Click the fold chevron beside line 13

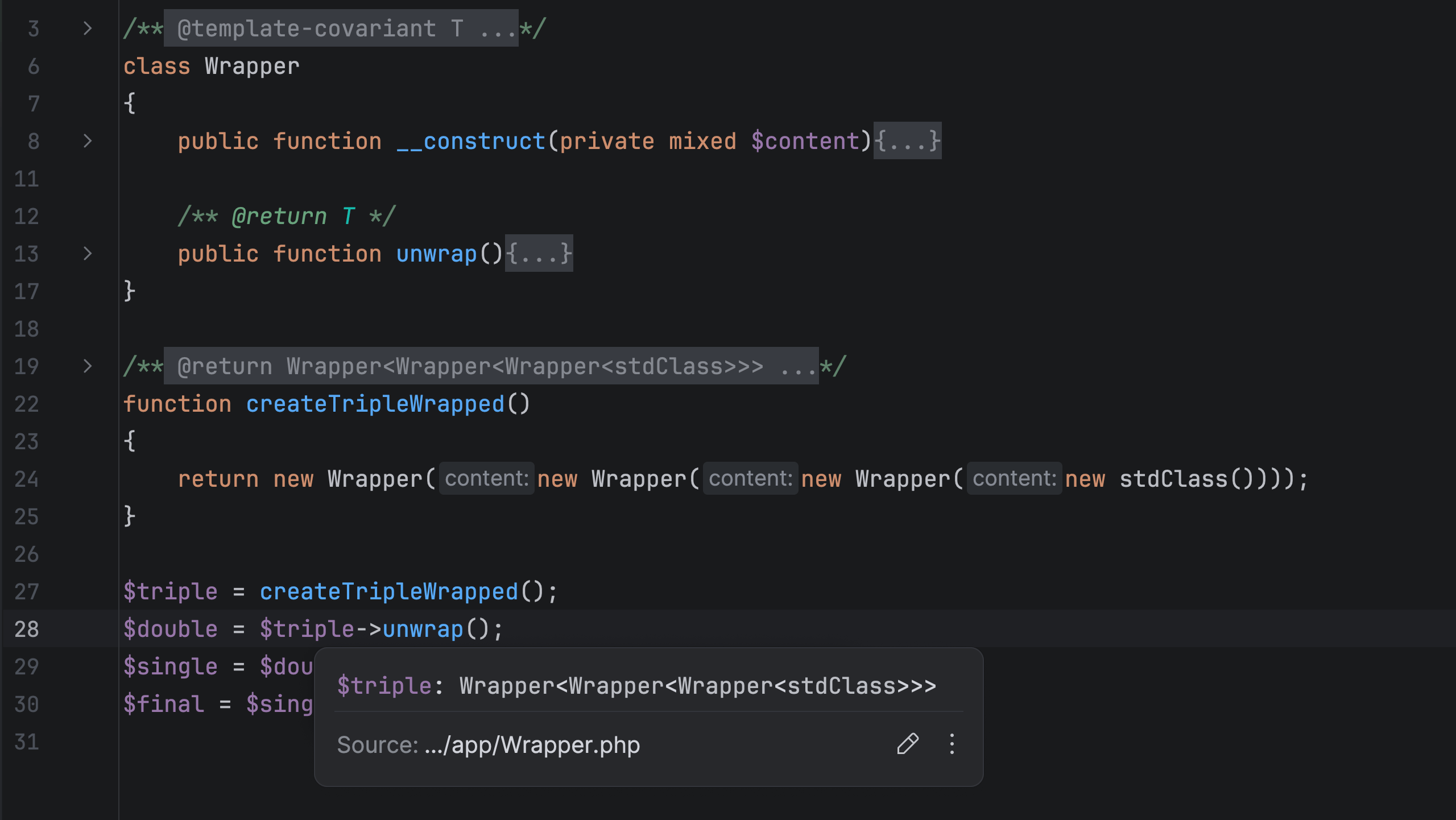pyautogui.click(x=86, y=254)
